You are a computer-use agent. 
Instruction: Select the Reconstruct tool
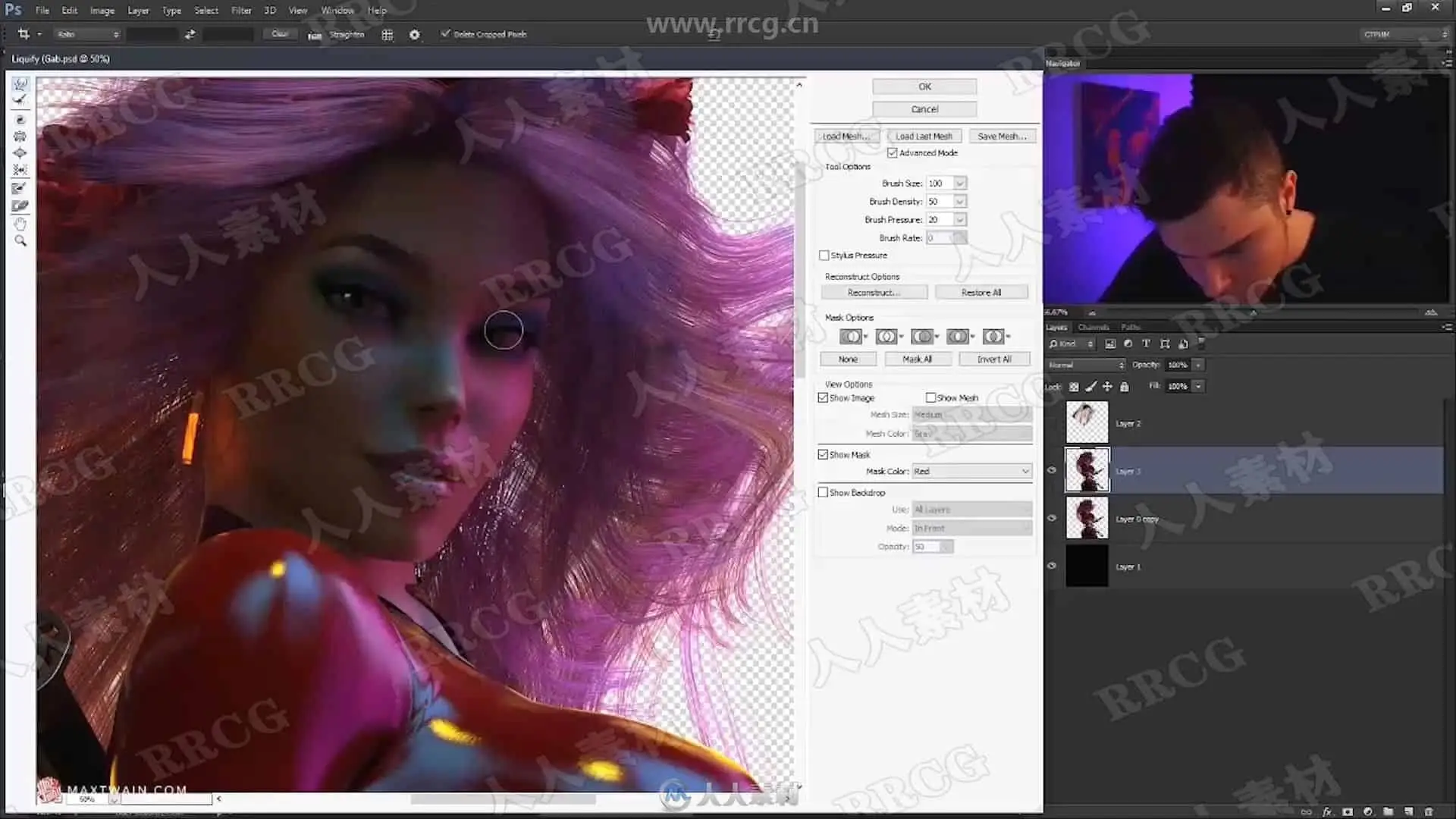[20, 100]
